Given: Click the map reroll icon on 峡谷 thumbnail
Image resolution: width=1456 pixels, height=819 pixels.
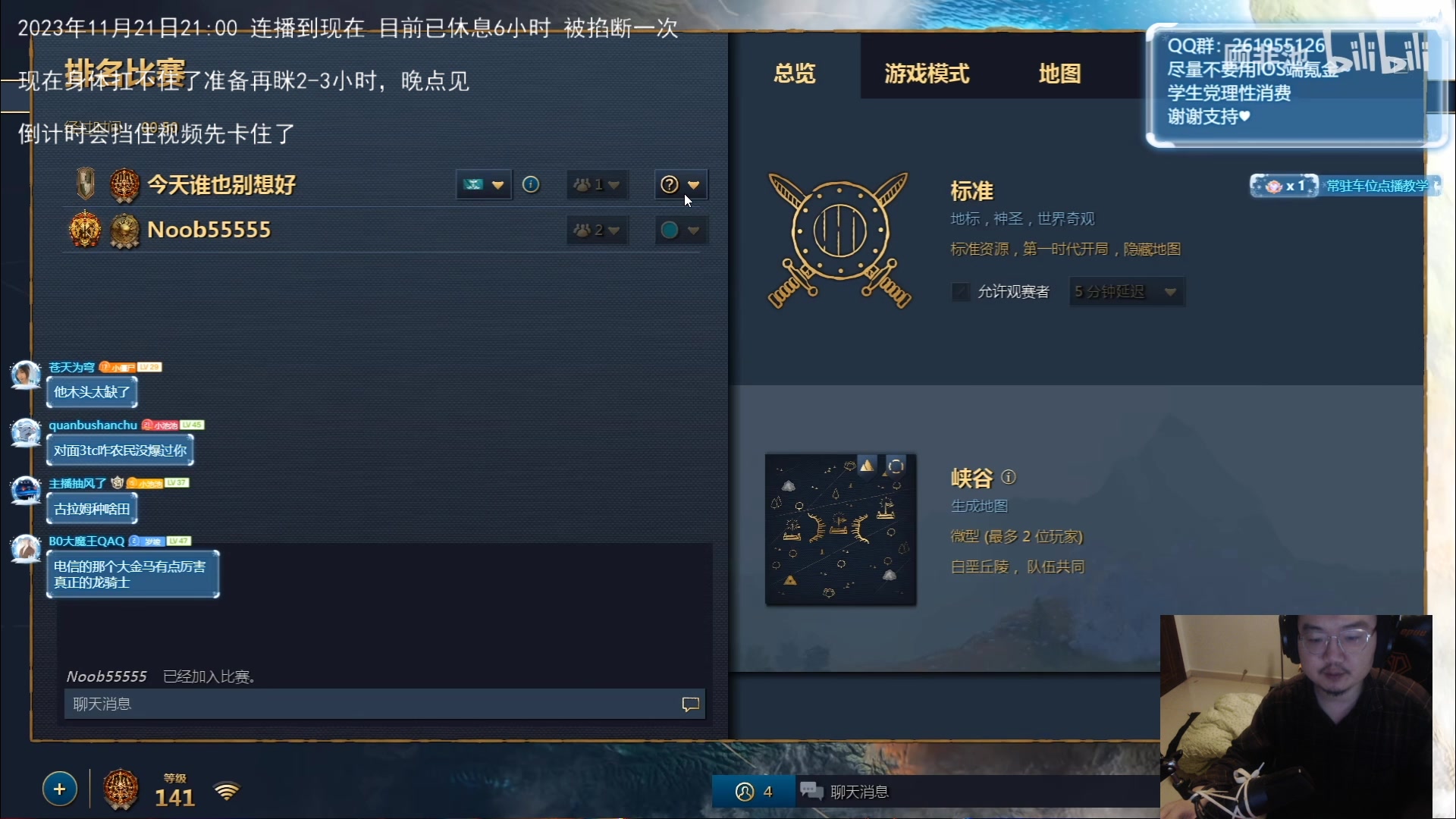Looking at the screenshot, I should 896,466.
